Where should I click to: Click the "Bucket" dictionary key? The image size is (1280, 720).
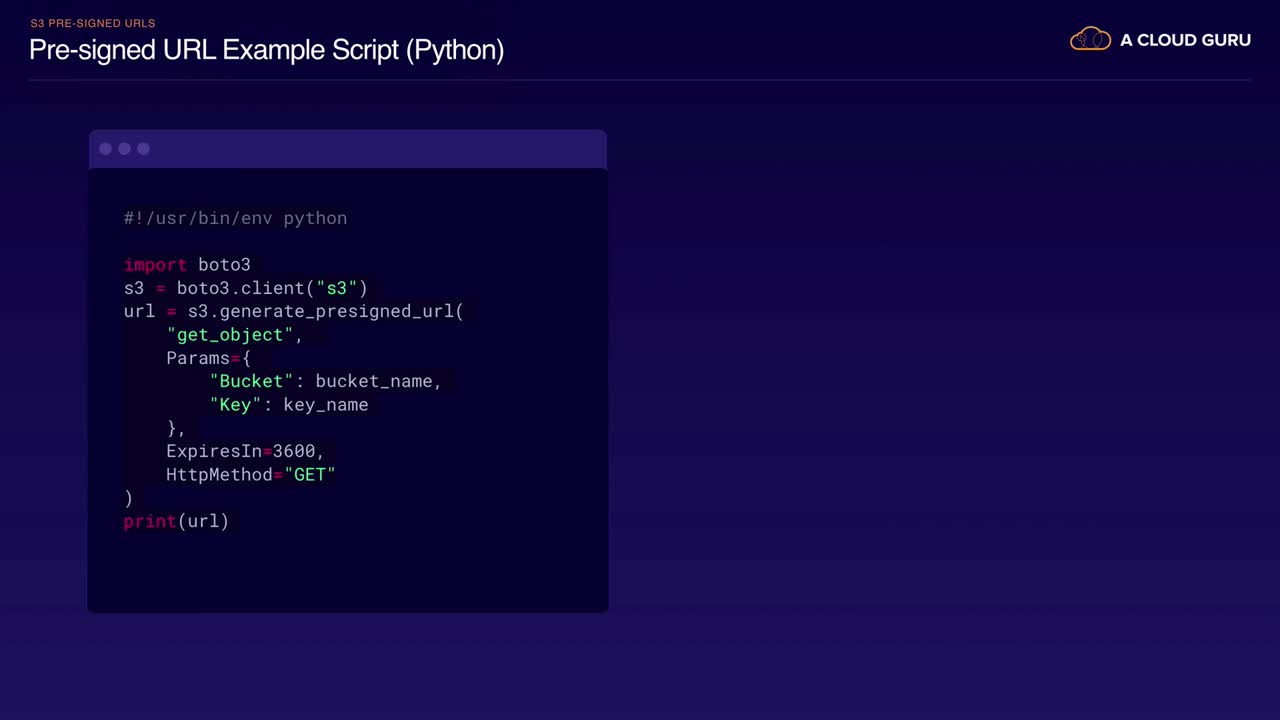(252, 381)
